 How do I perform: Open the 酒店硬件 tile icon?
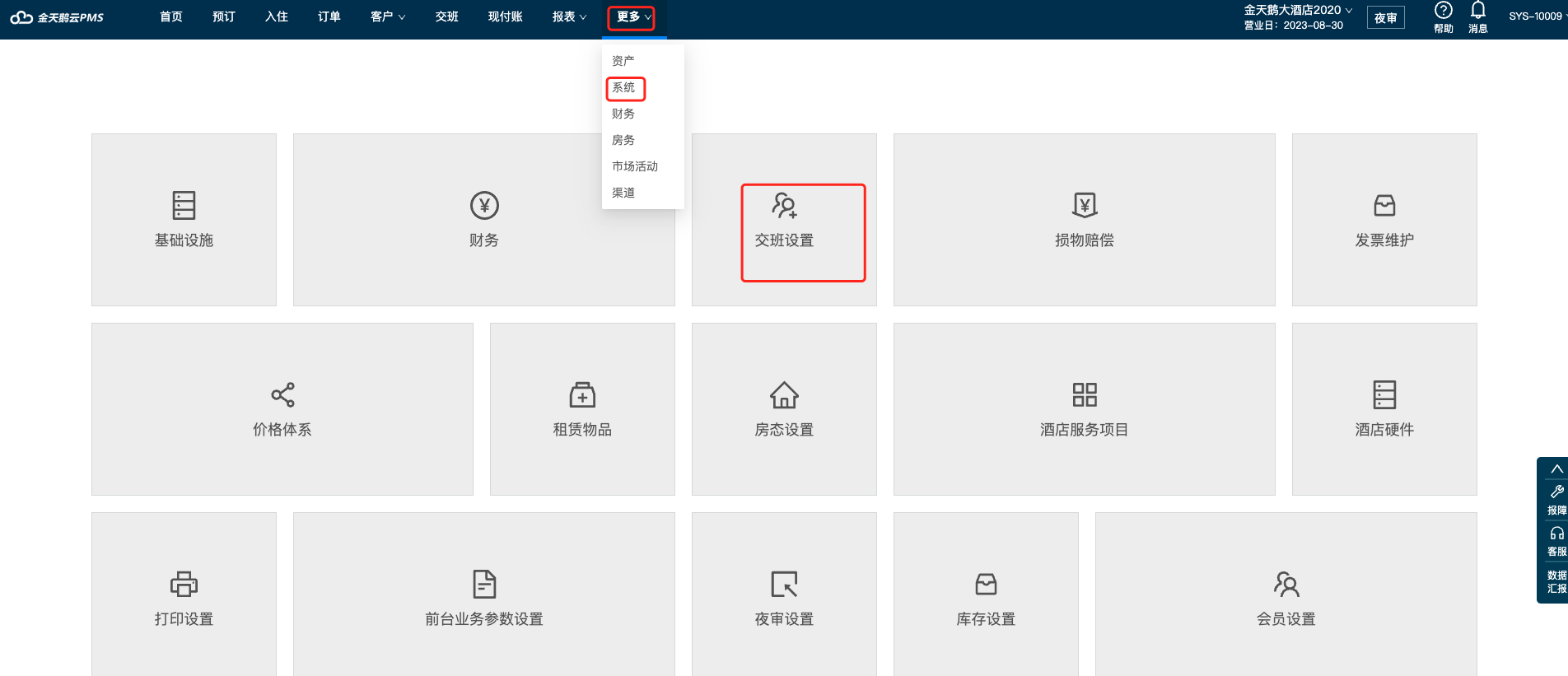(x=1384, y=394)
